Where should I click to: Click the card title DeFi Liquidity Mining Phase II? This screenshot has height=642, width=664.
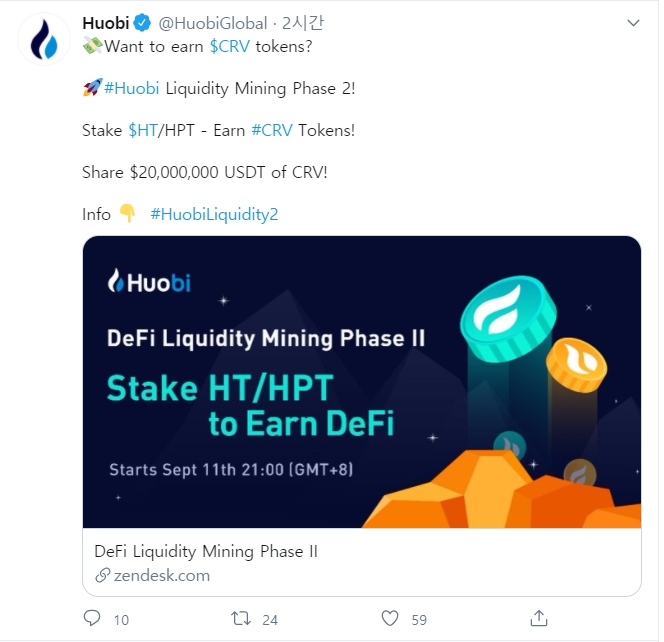coord(205,551)
